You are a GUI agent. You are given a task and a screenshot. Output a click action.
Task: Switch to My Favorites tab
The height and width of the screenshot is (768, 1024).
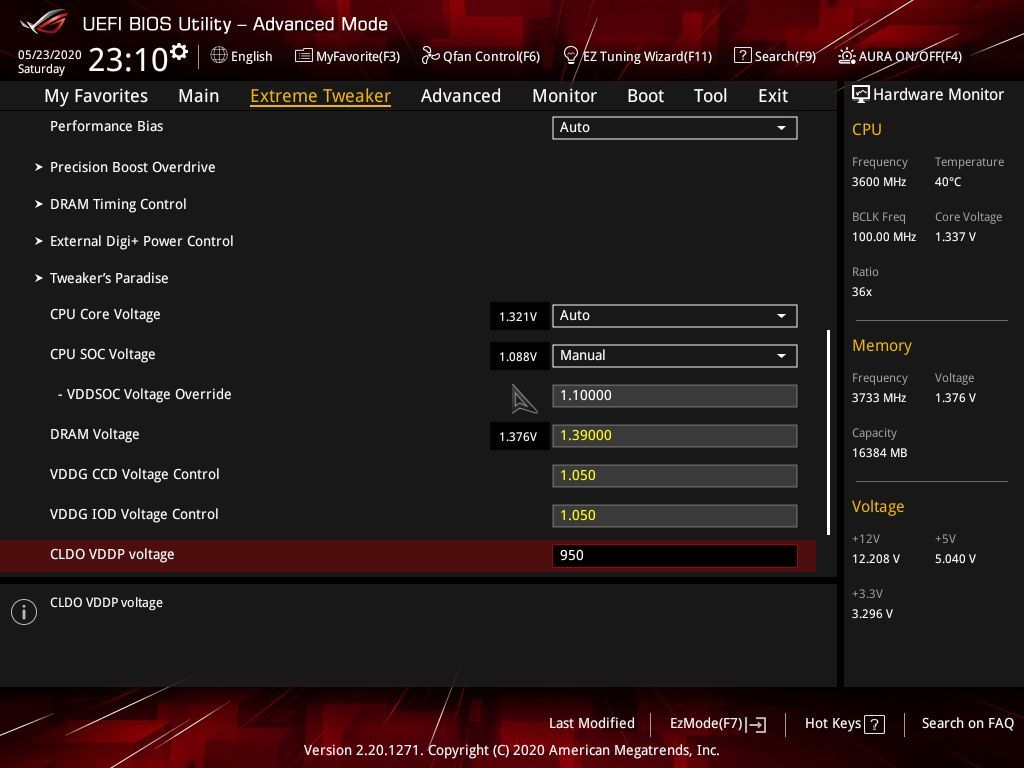[96, 96]
